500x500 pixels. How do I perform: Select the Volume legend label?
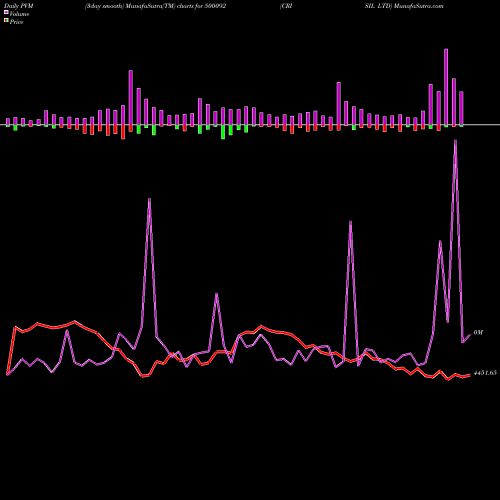coord(19,14)
